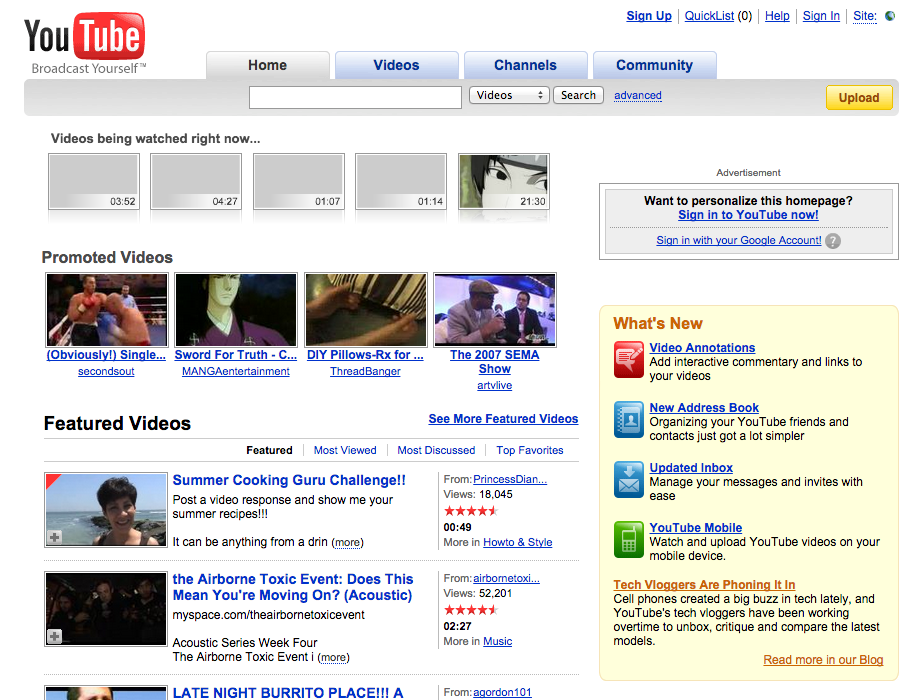Viewport: 921px width, 700px height.
Task: Open Sword For Truth promoted video title
Action: 236,355
